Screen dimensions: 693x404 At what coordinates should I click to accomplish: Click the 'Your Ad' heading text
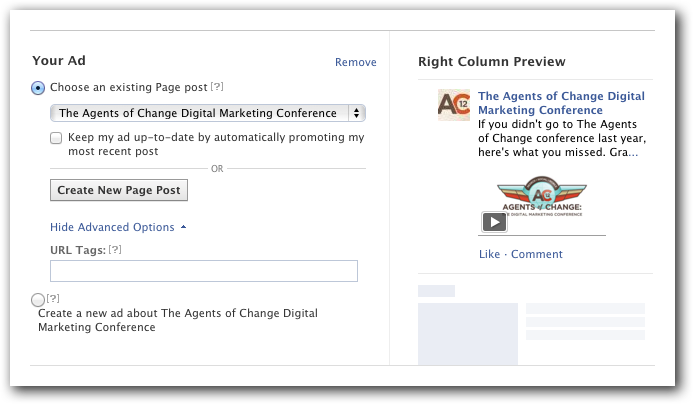[x=59, y=61]
